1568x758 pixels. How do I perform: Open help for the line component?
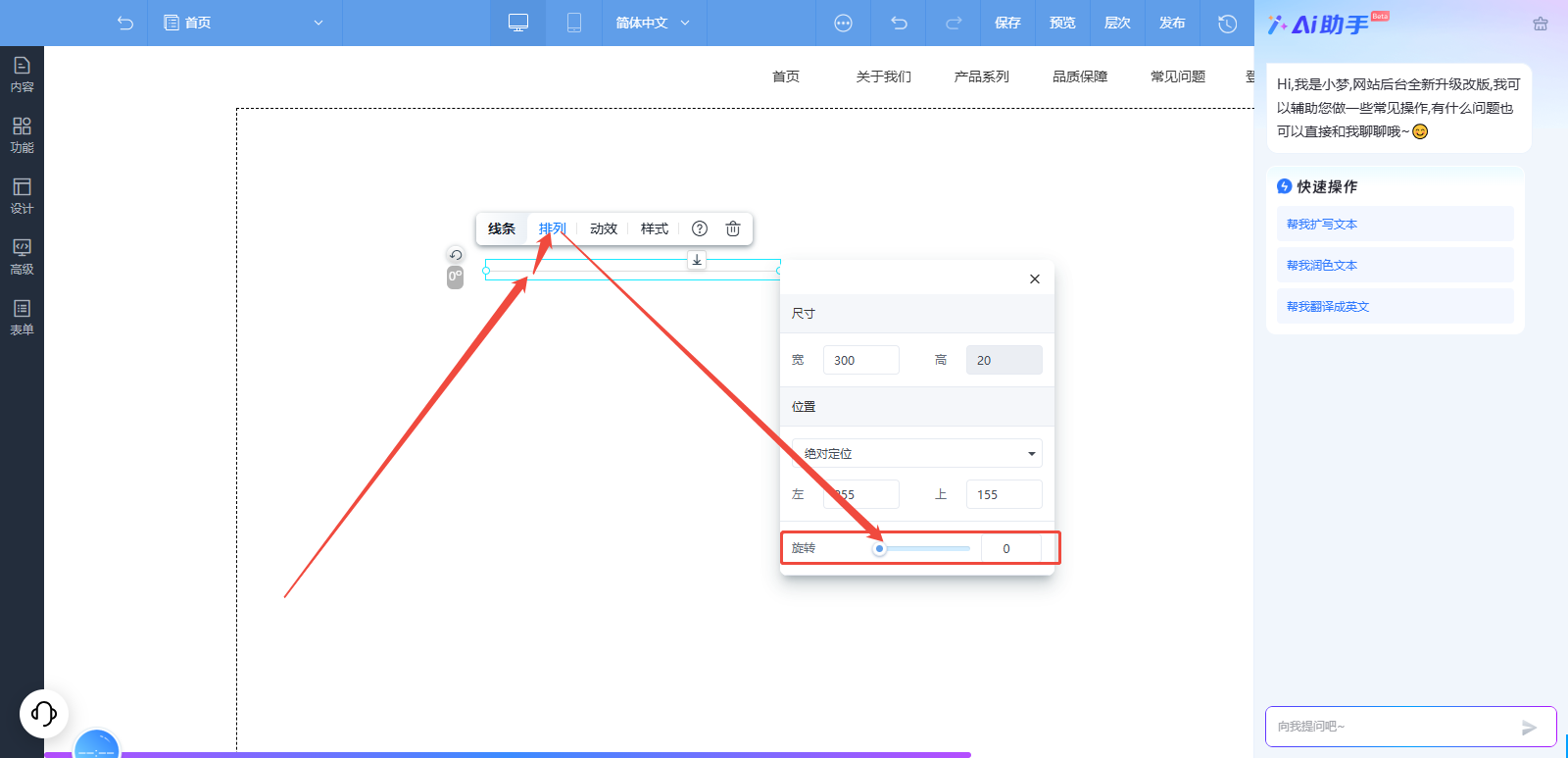700,228
